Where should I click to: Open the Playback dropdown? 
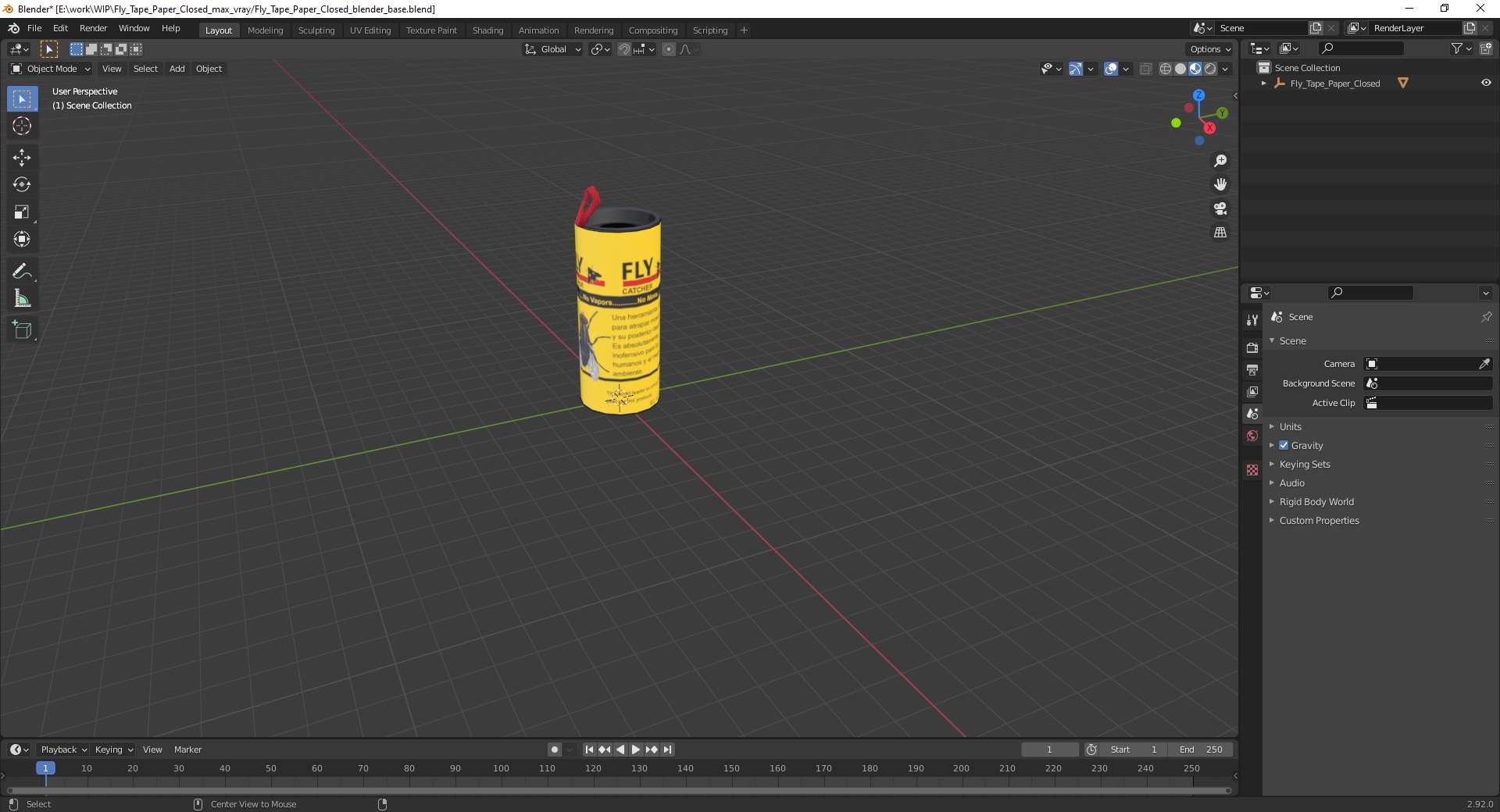(x=63, y=750)
